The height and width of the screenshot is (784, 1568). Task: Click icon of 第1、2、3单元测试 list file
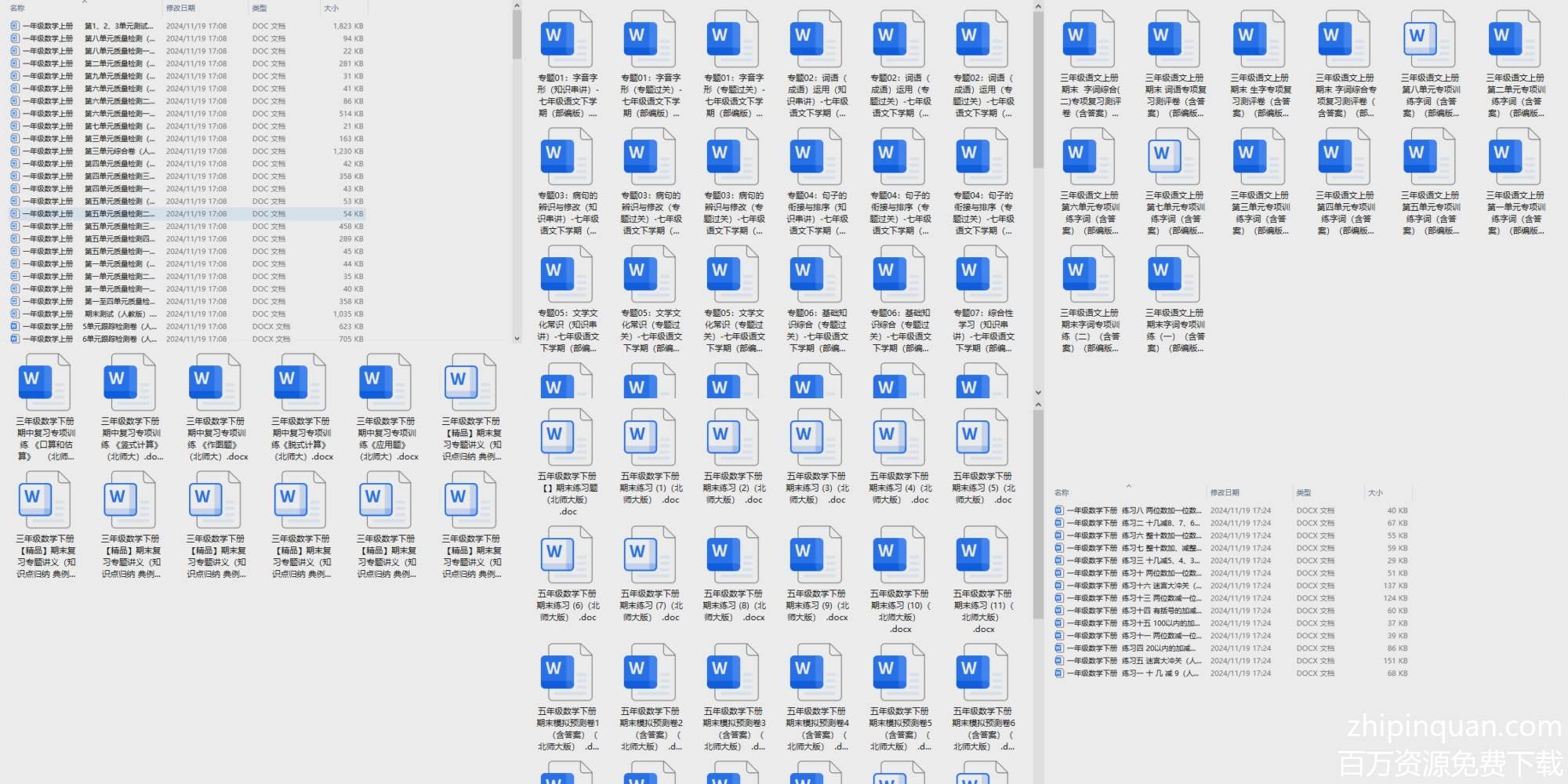click(x=15, y=26)
